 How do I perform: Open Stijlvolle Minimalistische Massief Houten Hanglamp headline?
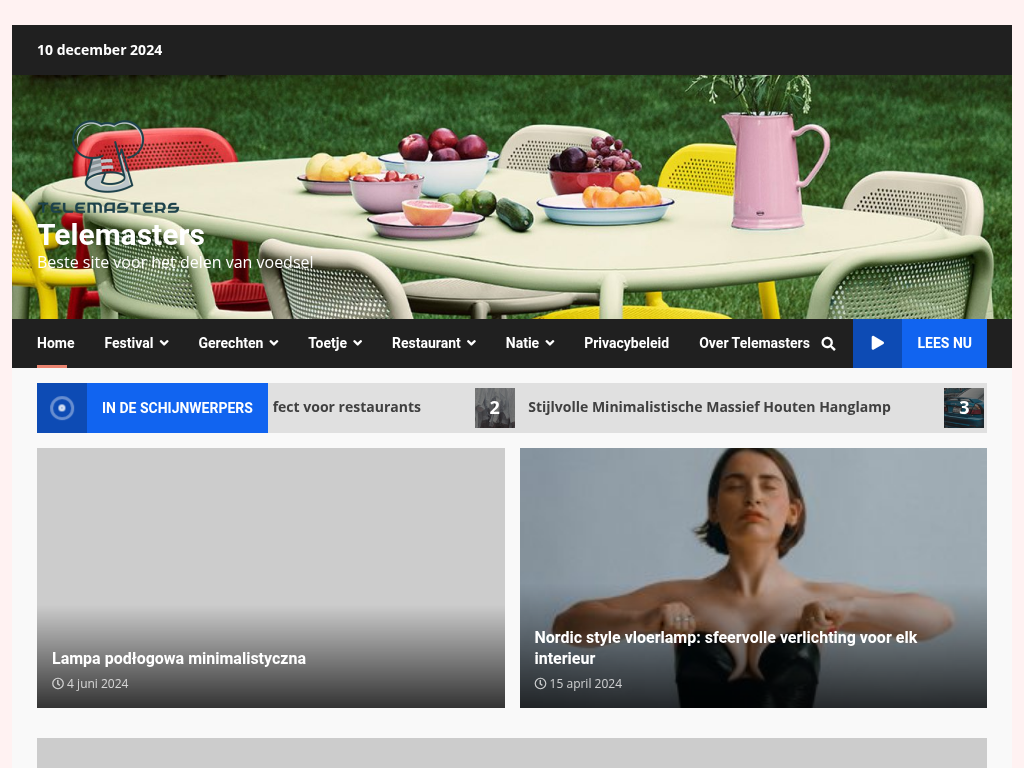(x=708, y=407)
